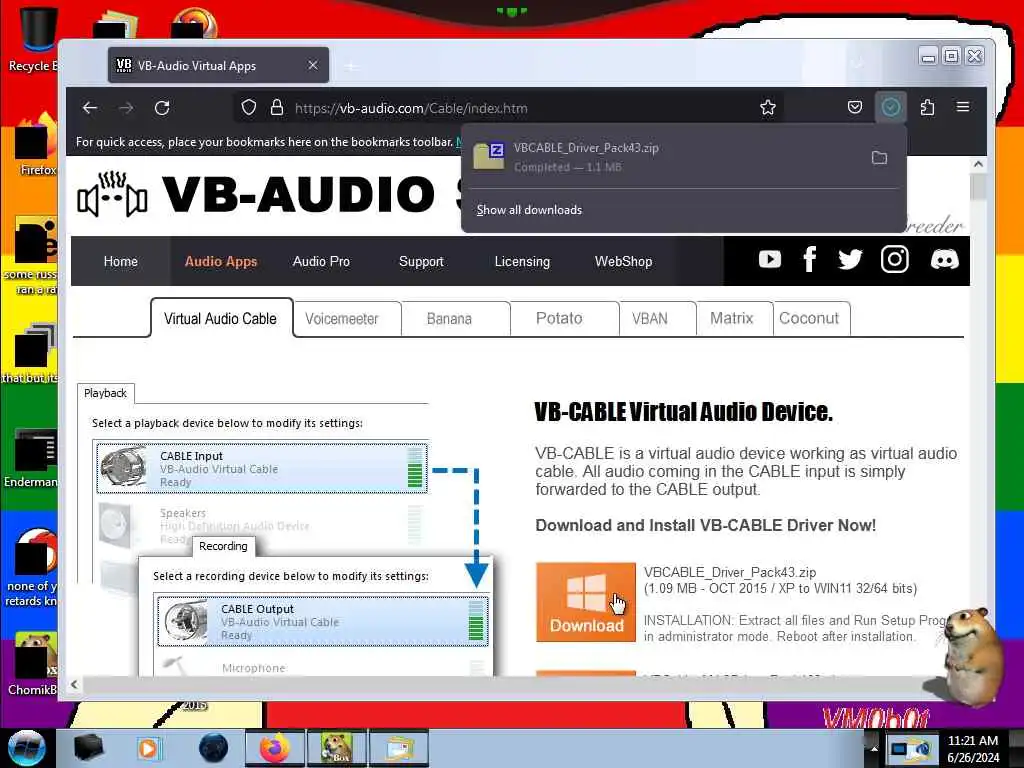Toggle the downloads panel toolbar button
Image resolution: width=1024 pixels, height=768 pixels.
[x=891, y=107]
